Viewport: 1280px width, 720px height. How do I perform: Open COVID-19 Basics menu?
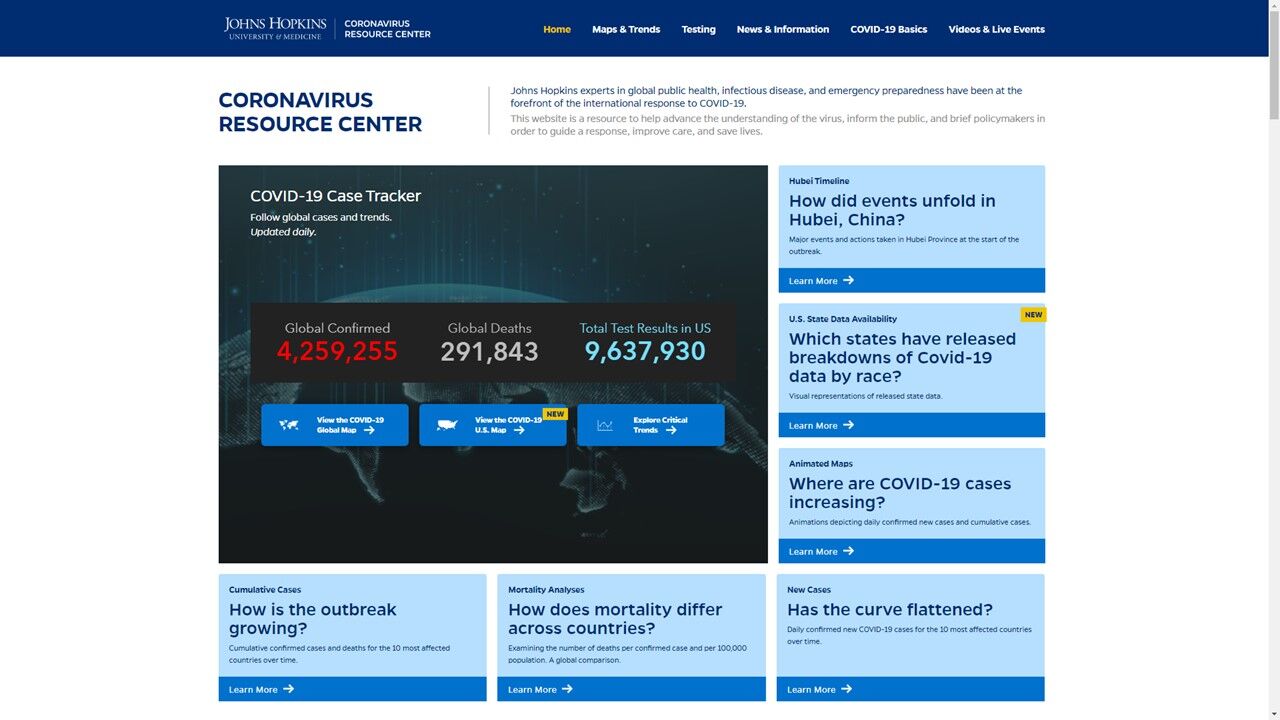889,29
